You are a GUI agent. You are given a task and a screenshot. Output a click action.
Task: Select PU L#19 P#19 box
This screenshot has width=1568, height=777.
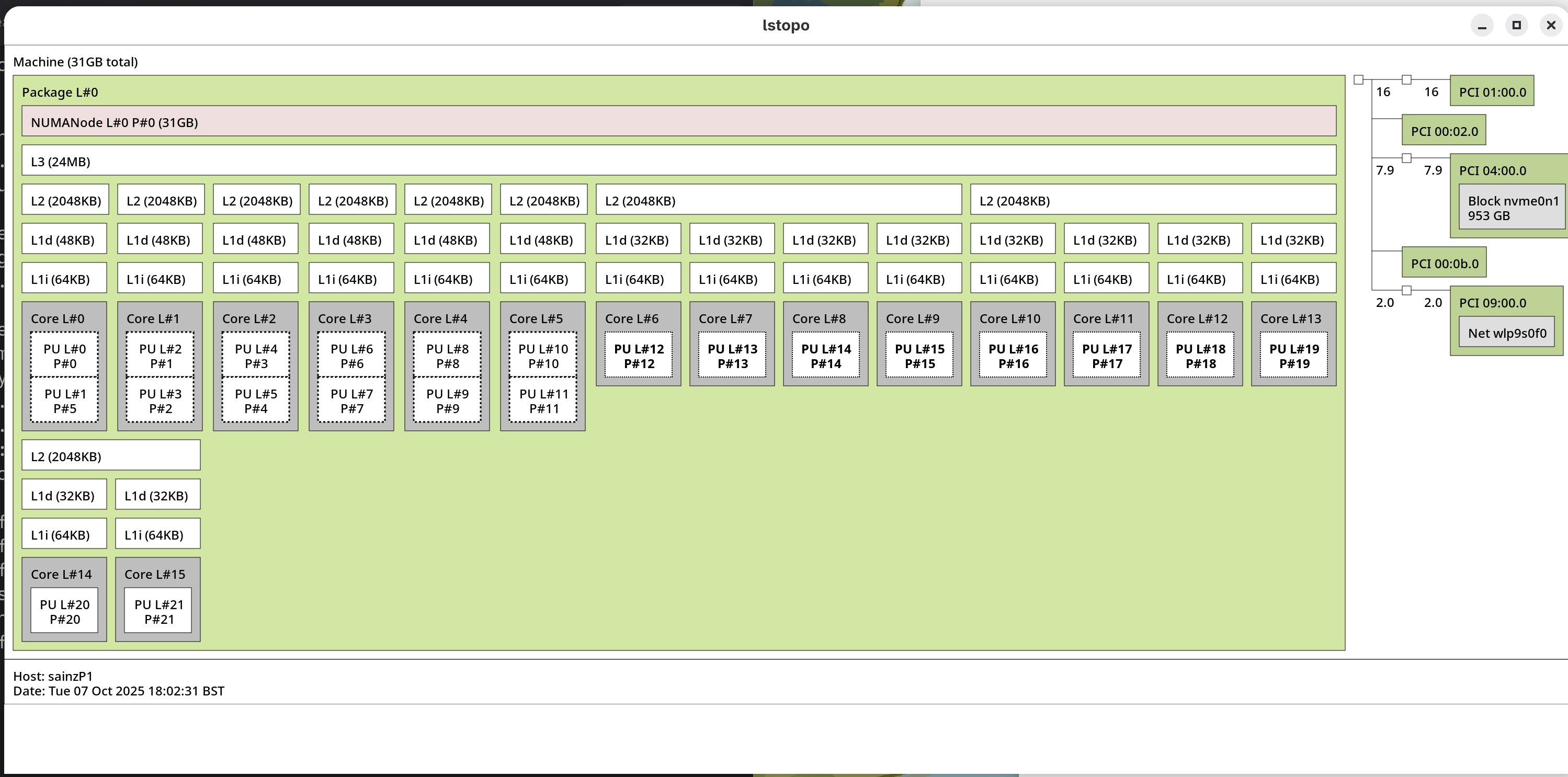tap(1293, 356)
